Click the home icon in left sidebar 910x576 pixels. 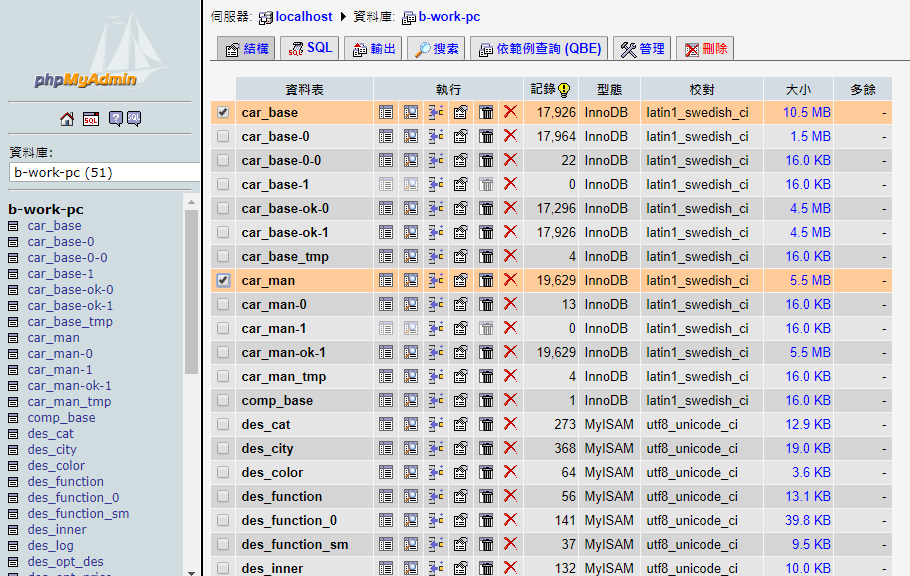(67, 119)
